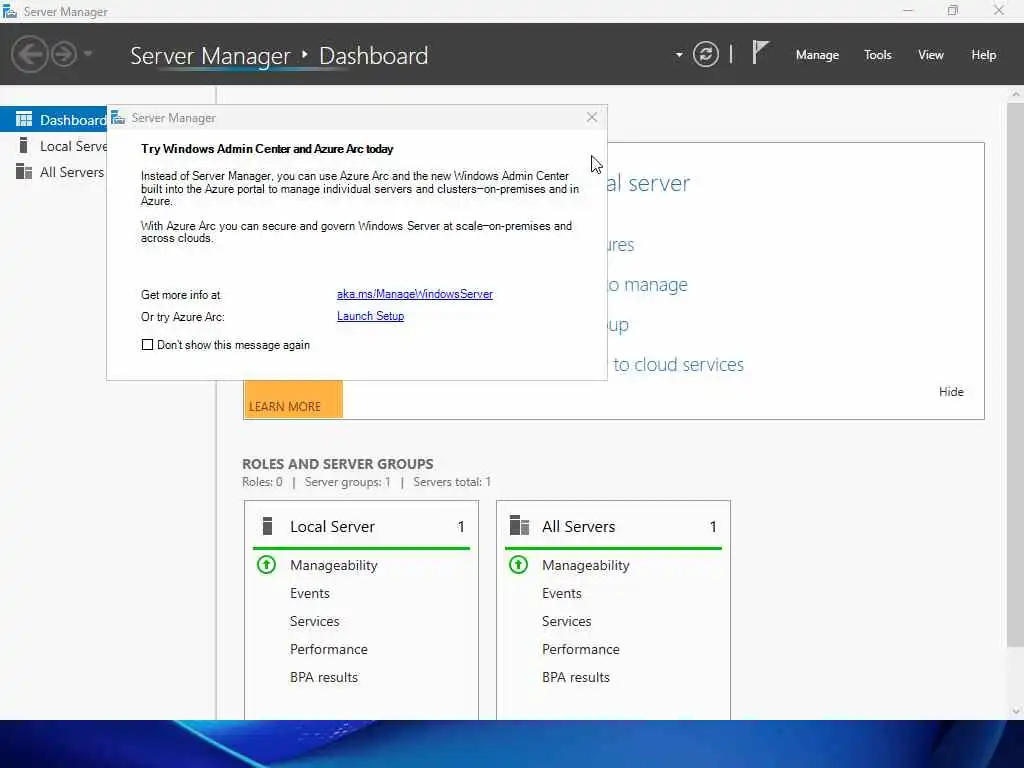Hide the welcome tile with Hide link
Screen dimensions: 1024x768
951,392
